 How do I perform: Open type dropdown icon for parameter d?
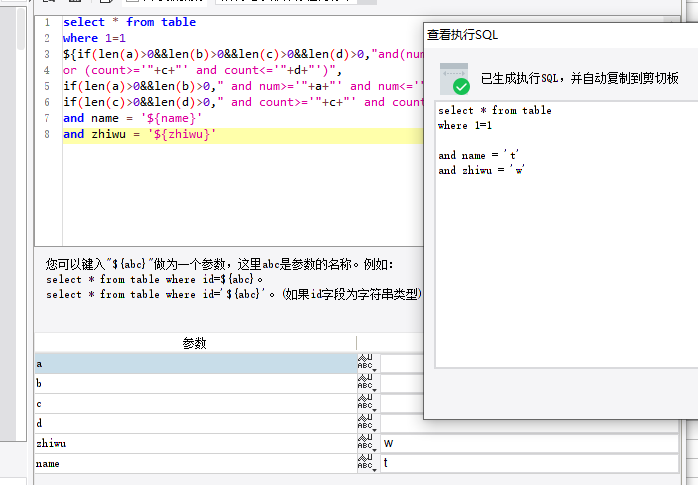[368, 424]
